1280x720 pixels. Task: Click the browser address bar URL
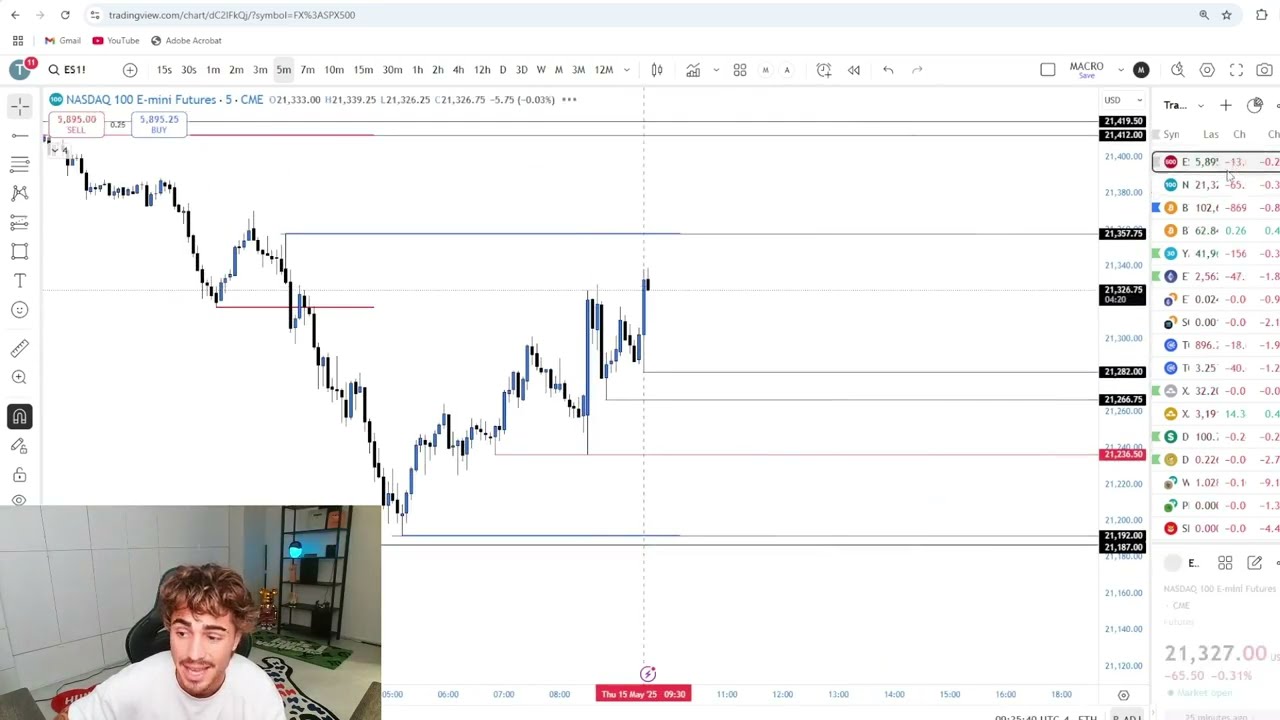pos(231,15)
